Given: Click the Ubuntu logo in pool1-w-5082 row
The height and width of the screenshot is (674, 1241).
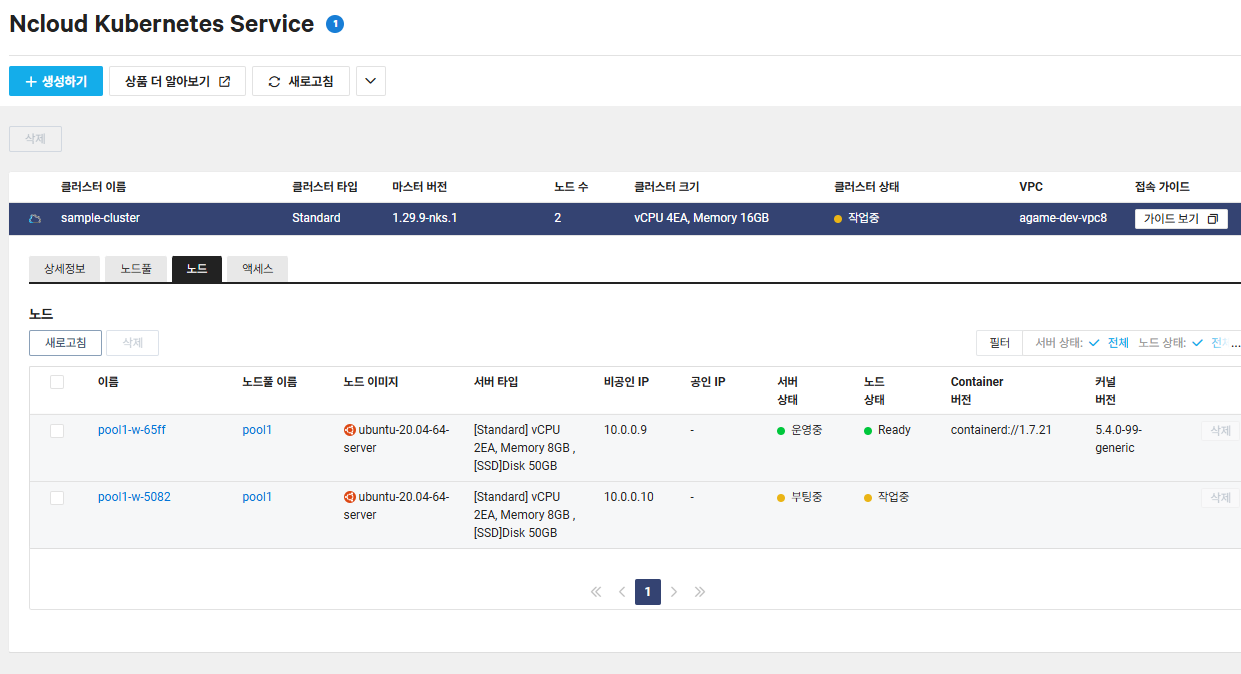Looking at the screenshot, I should click(x=349, y=497).
